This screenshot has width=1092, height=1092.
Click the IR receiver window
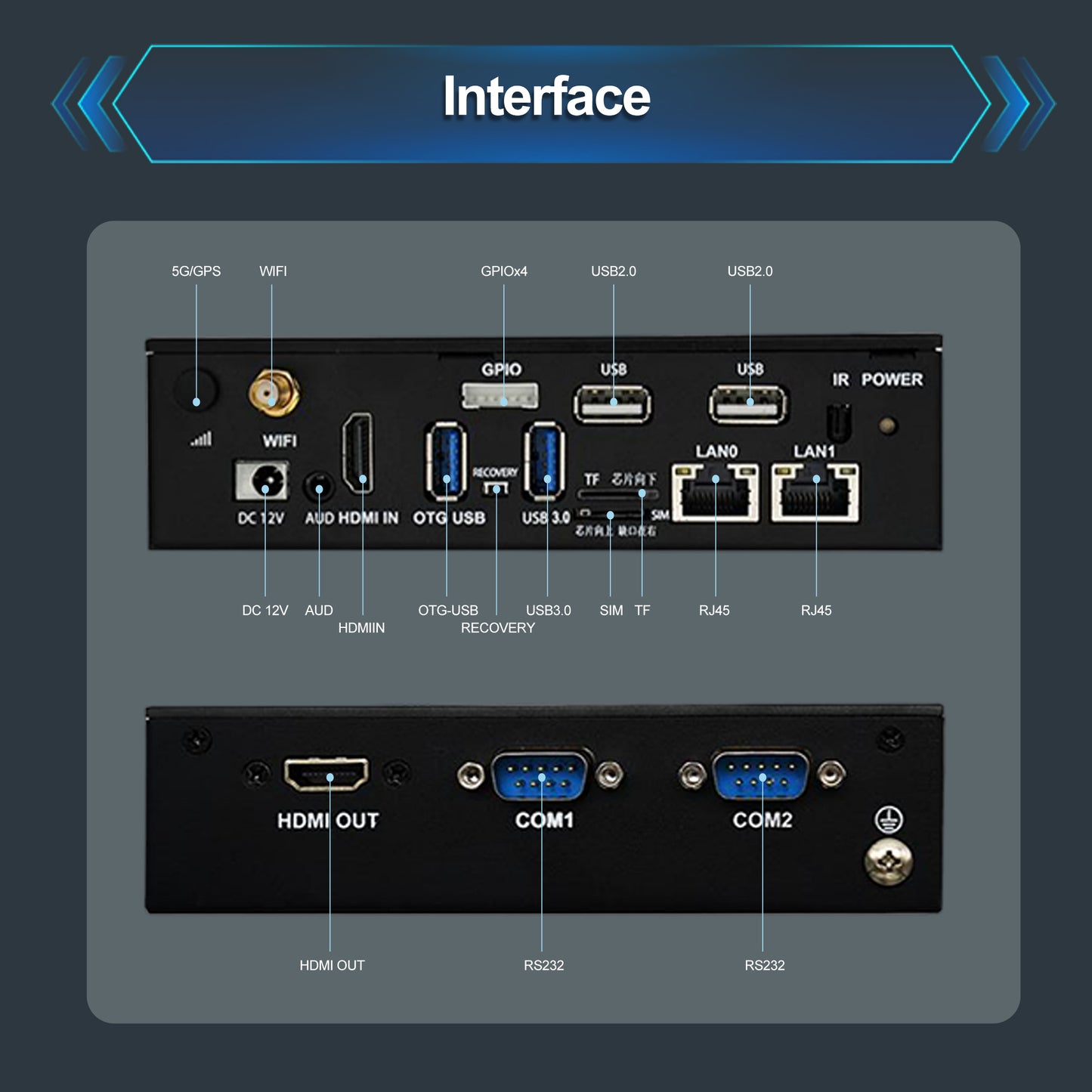point(840,422)
